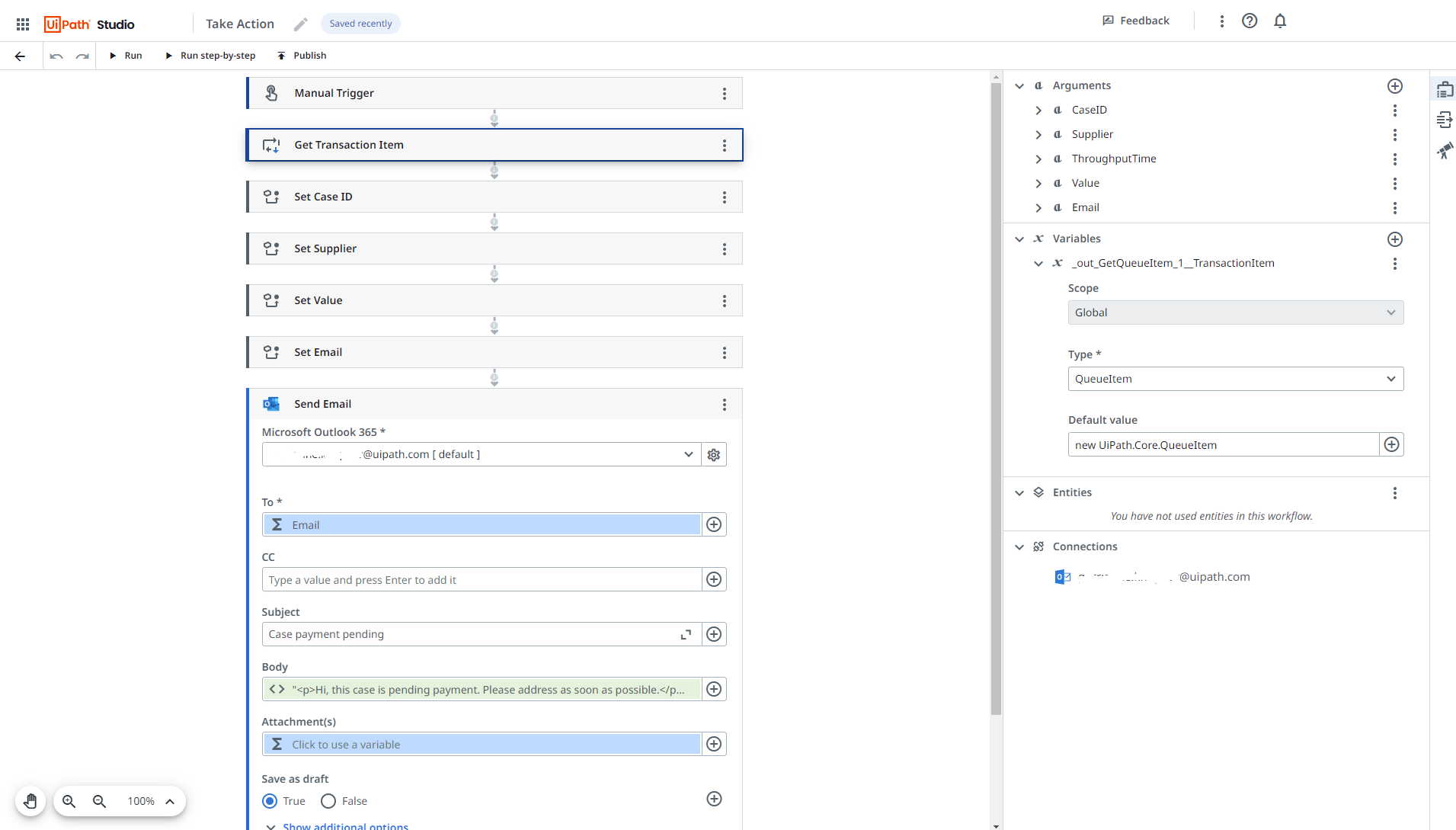1456x830 pixels.
Task: Expand the Subject field into full editor
Action: click(685, 633)
